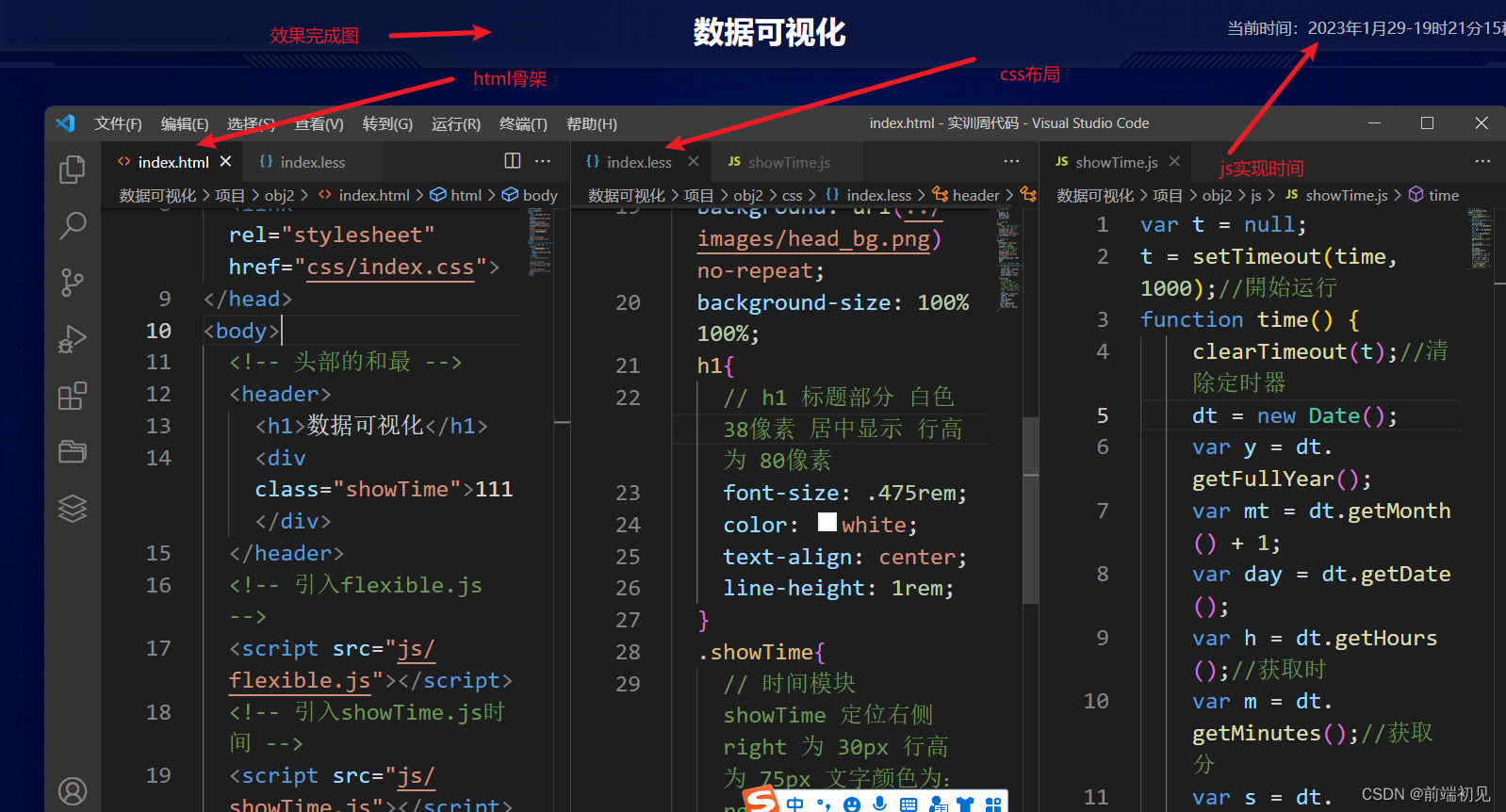Screen dimensions: 1506x812
Task: Click breadcrumb time symbol in right editor
Action: [x=1433, y=195]
